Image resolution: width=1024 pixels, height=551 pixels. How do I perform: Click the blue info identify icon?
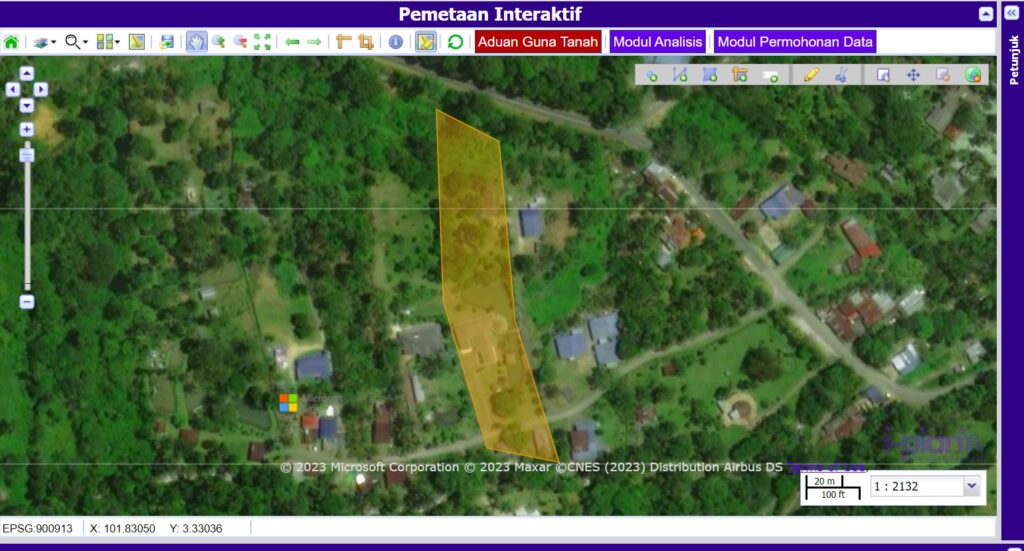[395, 42]
